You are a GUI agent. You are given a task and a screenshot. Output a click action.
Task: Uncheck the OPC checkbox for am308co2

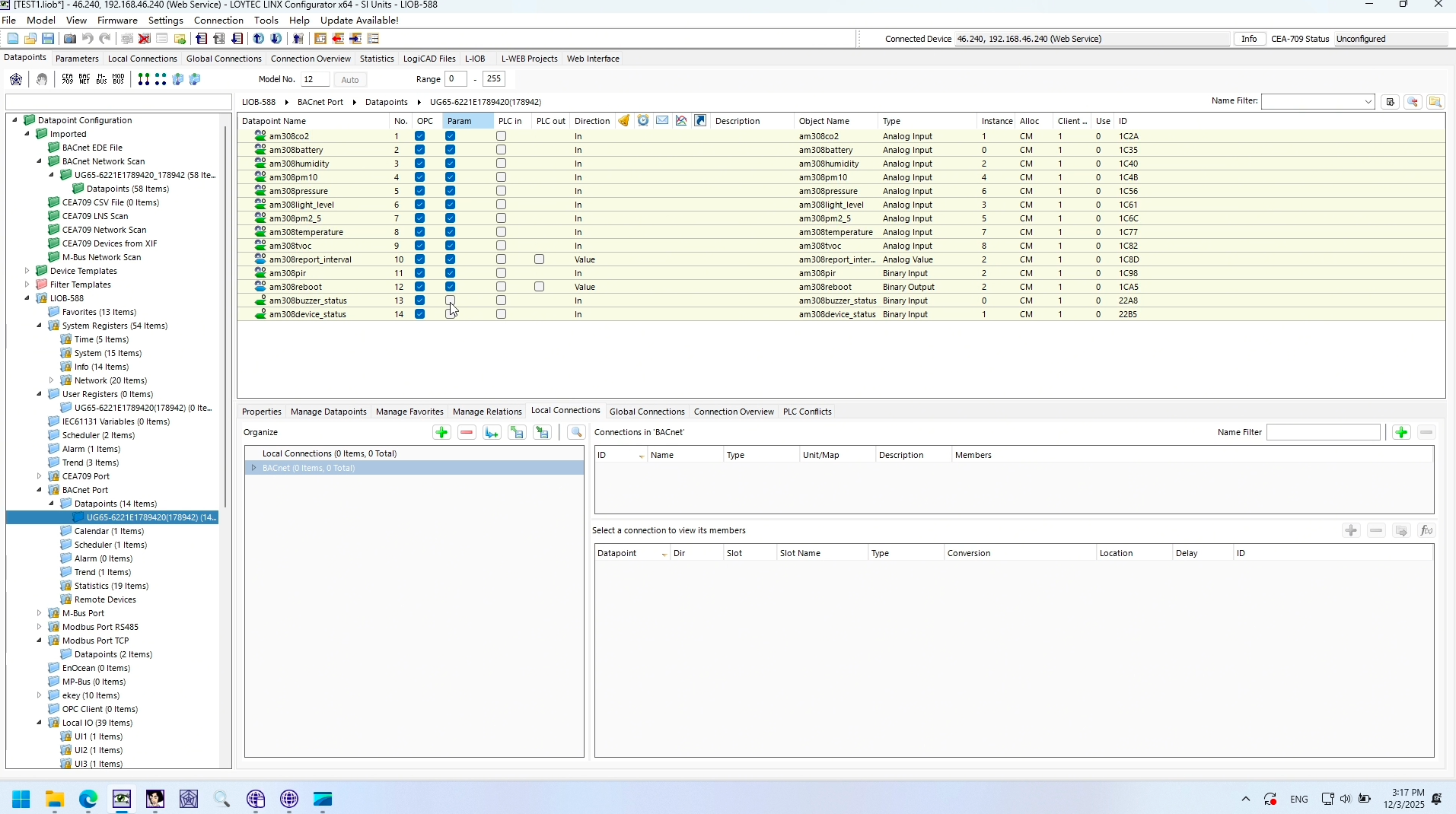click(x=420, y=136)
